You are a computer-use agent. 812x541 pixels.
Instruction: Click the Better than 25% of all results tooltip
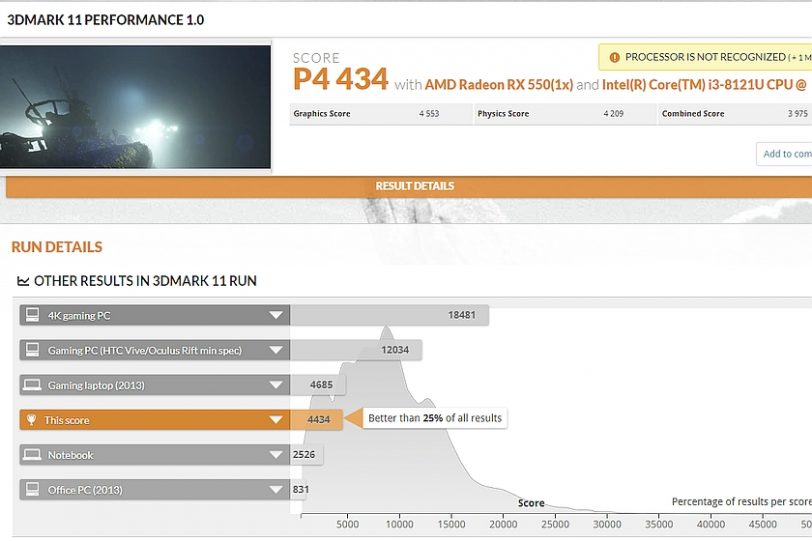point(435,418)
